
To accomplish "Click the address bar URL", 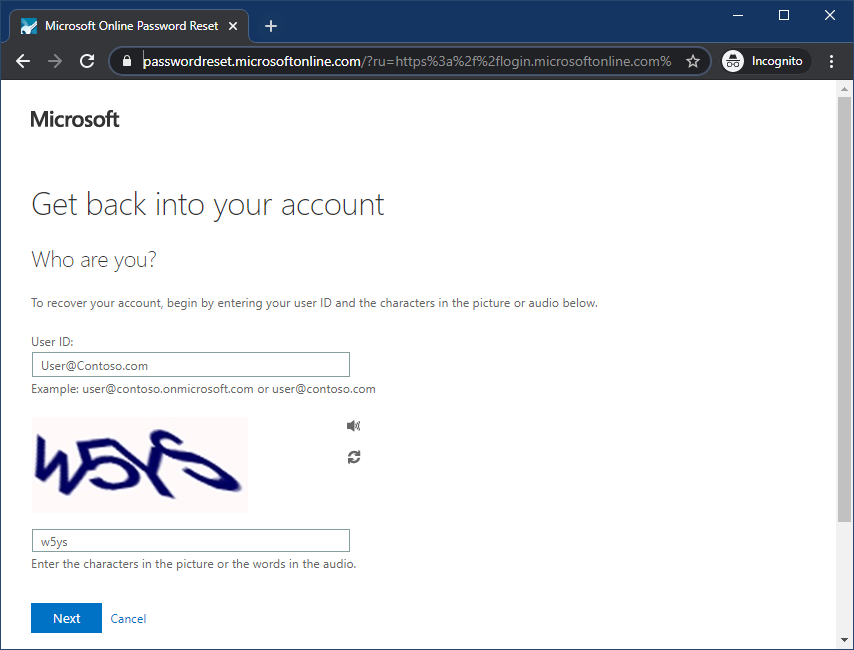I will (x=407, y=61).
